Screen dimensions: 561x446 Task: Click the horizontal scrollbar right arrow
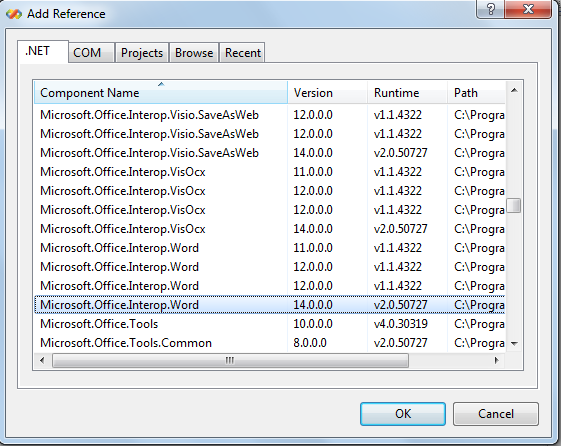coord(497,360)
